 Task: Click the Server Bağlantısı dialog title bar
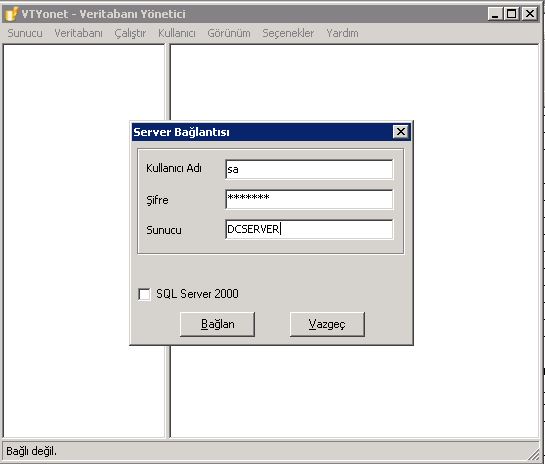tap(262, 132)
